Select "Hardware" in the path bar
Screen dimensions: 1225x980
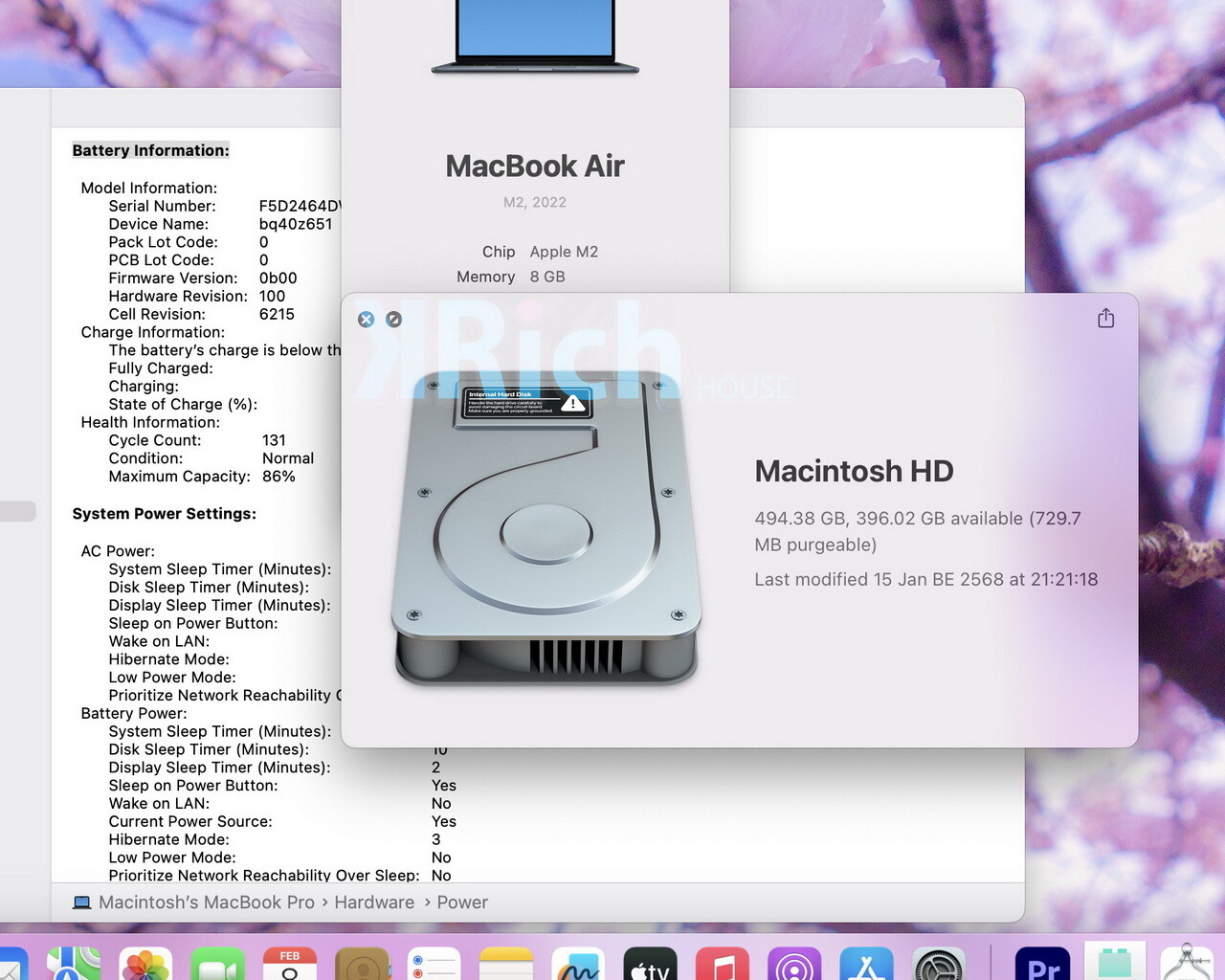coord(374,902)
